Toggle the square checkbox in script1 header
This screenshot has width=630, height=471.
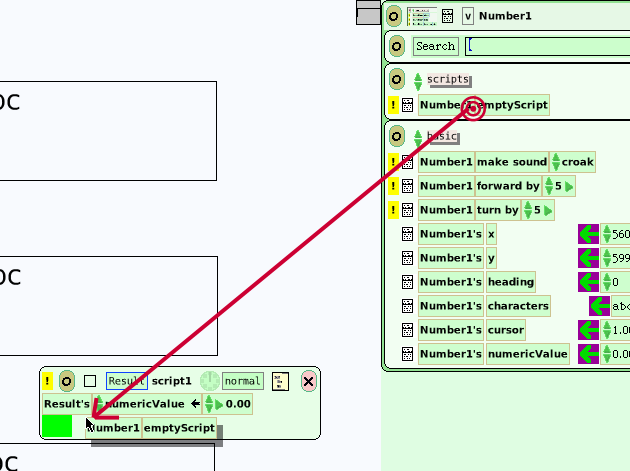[90, 381]
